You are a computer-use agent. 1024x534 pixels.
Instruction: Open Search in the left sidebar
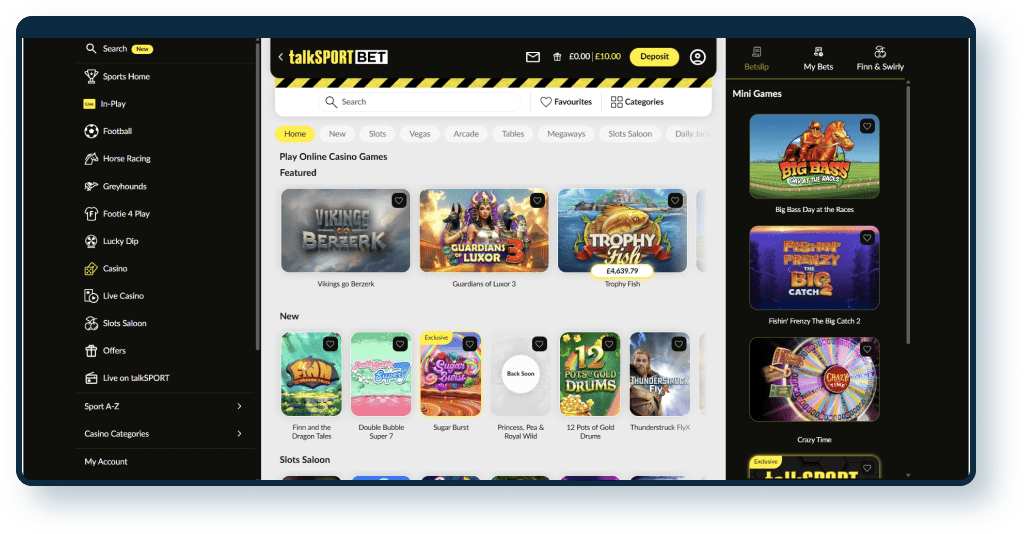point(118,49)
